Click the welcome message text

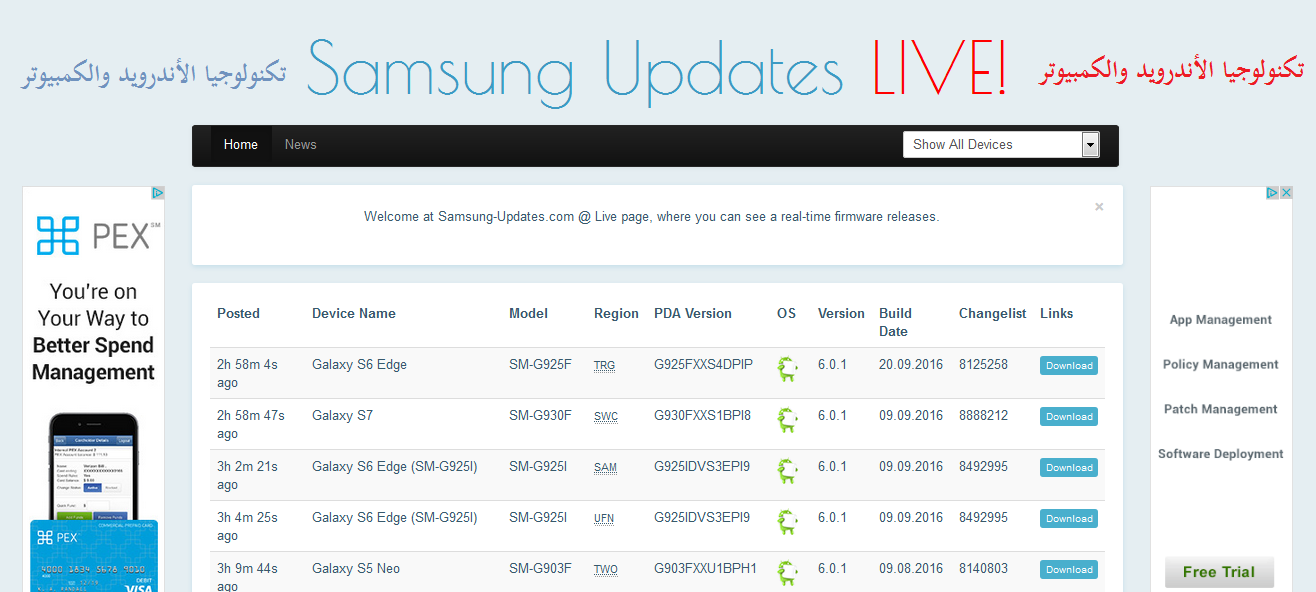pyautogui.click(x=652, y=216)
